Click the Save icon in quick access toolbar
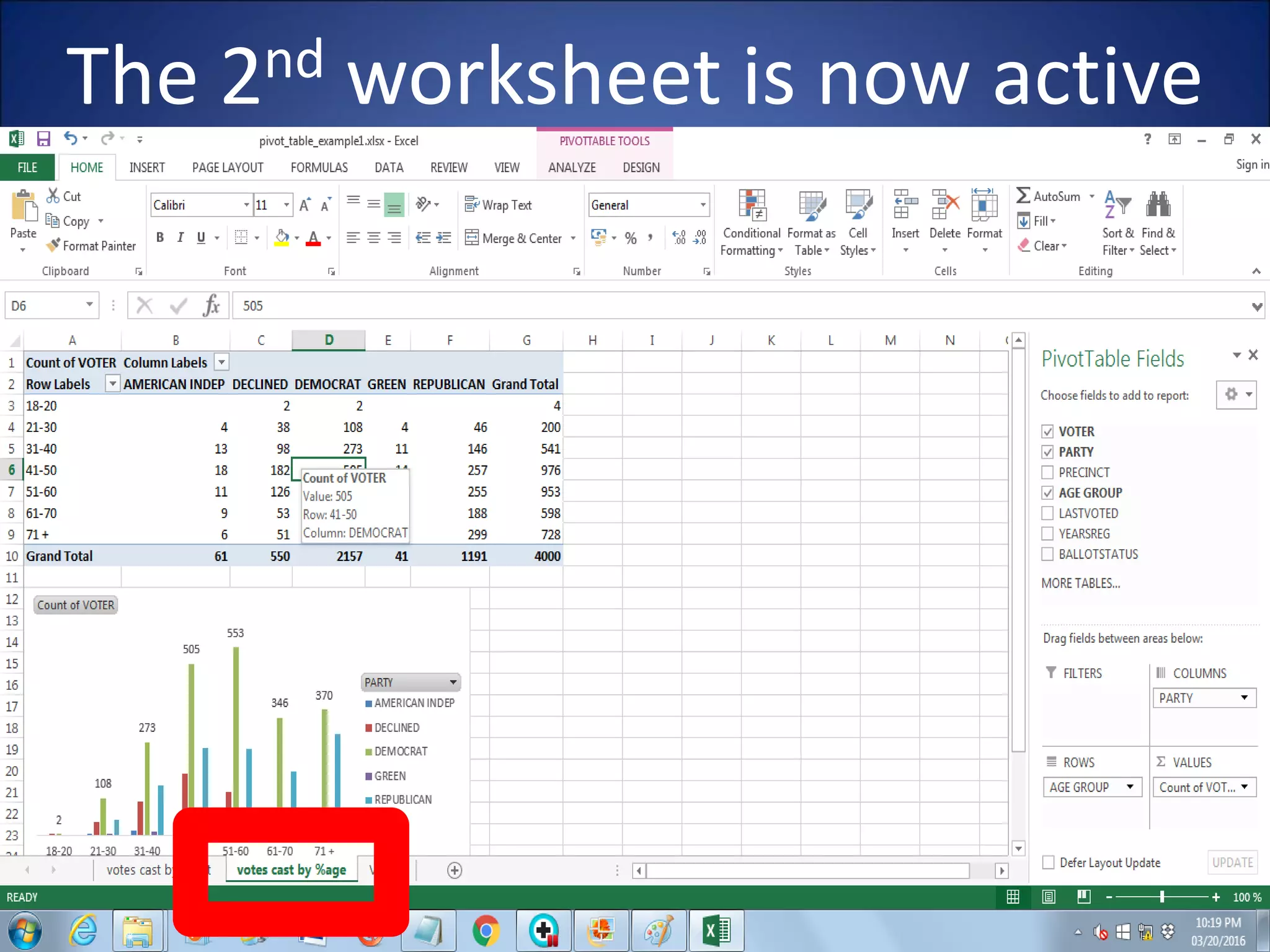 point(43,139)
